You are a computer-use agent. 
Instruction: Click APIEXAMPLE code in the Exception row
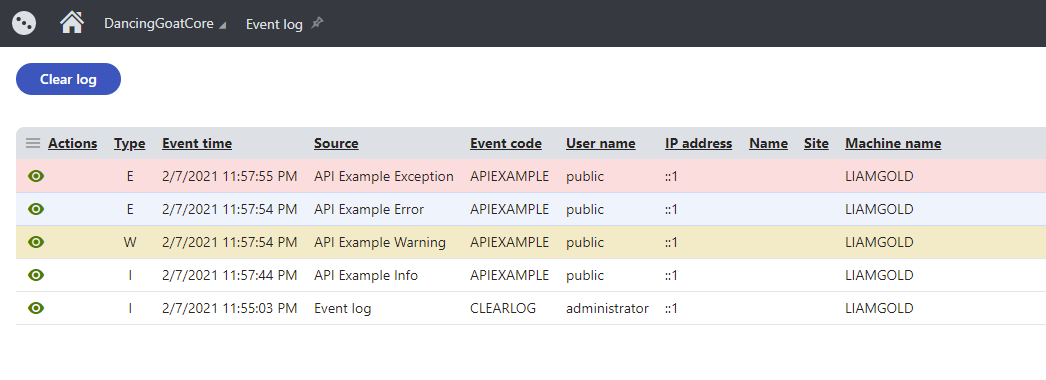click(510, 177)
